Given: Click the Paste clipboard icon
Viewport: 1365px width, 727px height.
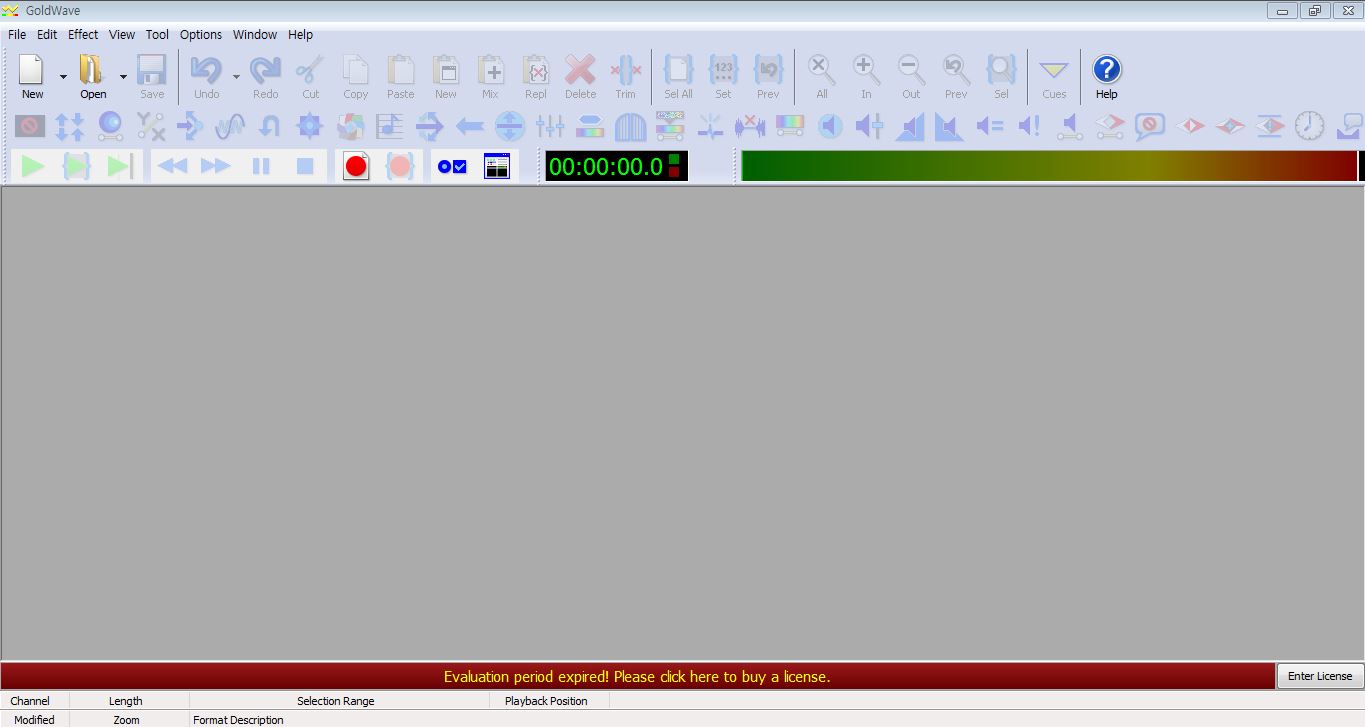Looking at the screenshot, I should (401, 76).
